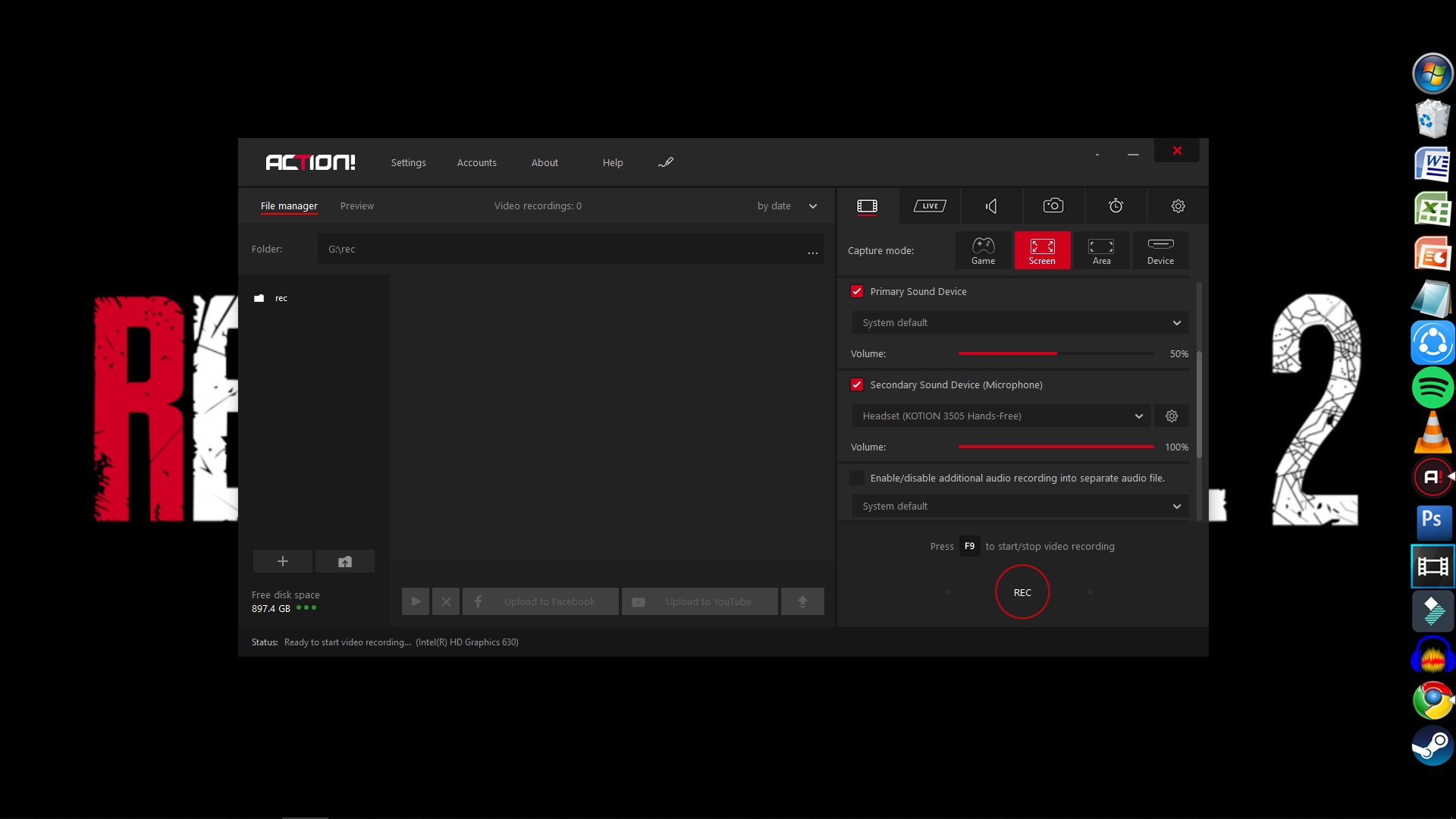This screenshot has width=1456, height=819.
Task: Open the Settings menu
Action: coord(408,162)
